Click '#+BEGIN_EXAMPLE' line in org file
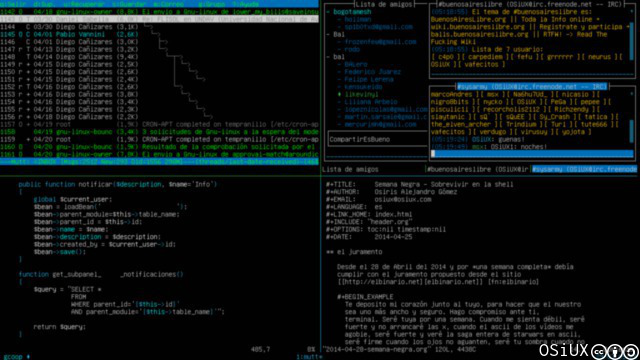This screenshot has height=360, width=640. click(365, 297)
